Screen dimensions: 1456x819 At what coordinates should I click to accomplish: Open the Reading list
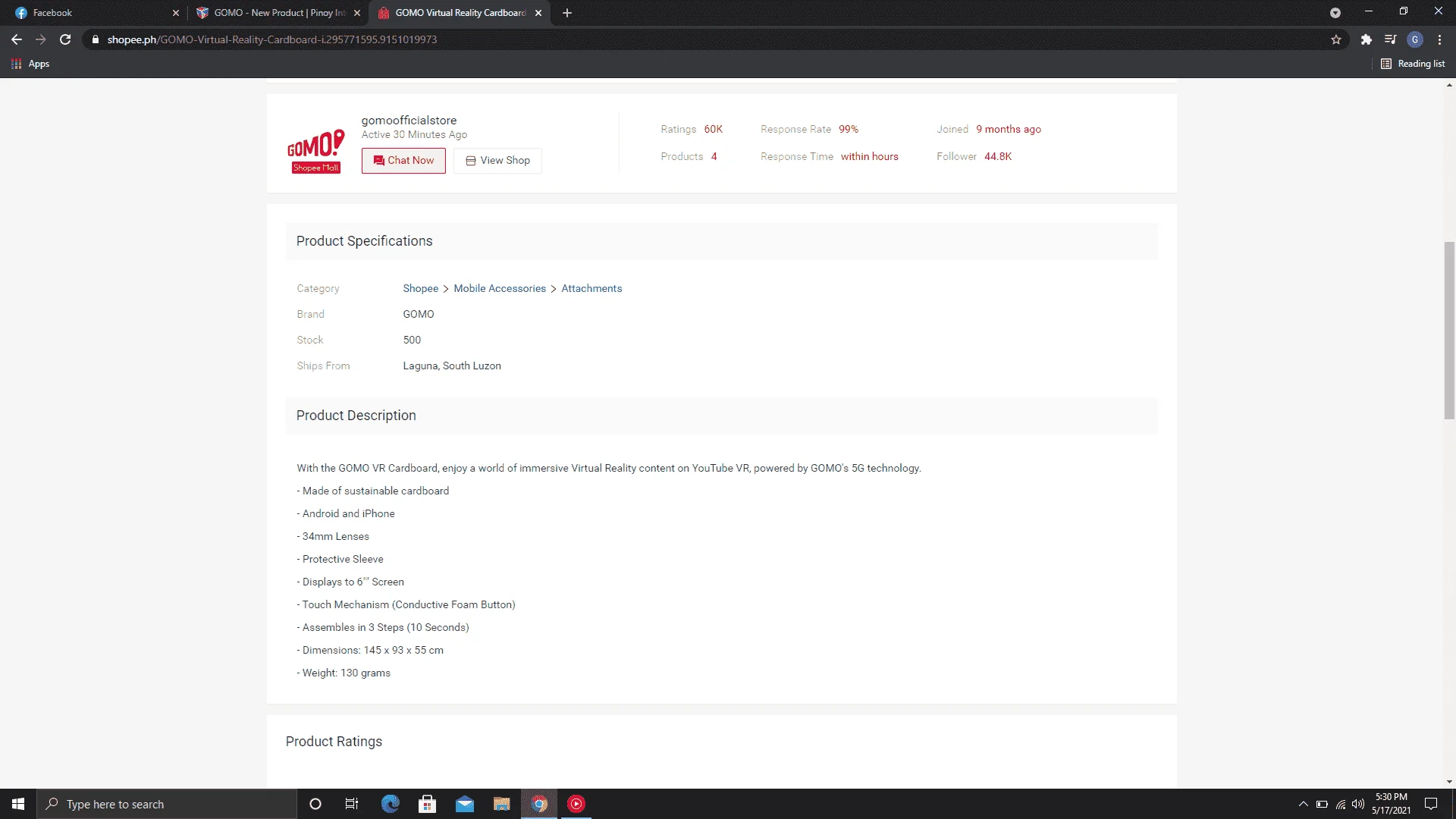click(x=1413, y=64)
